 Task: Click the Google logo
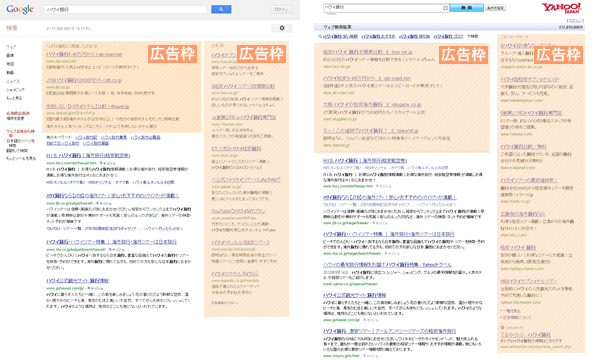20,9
